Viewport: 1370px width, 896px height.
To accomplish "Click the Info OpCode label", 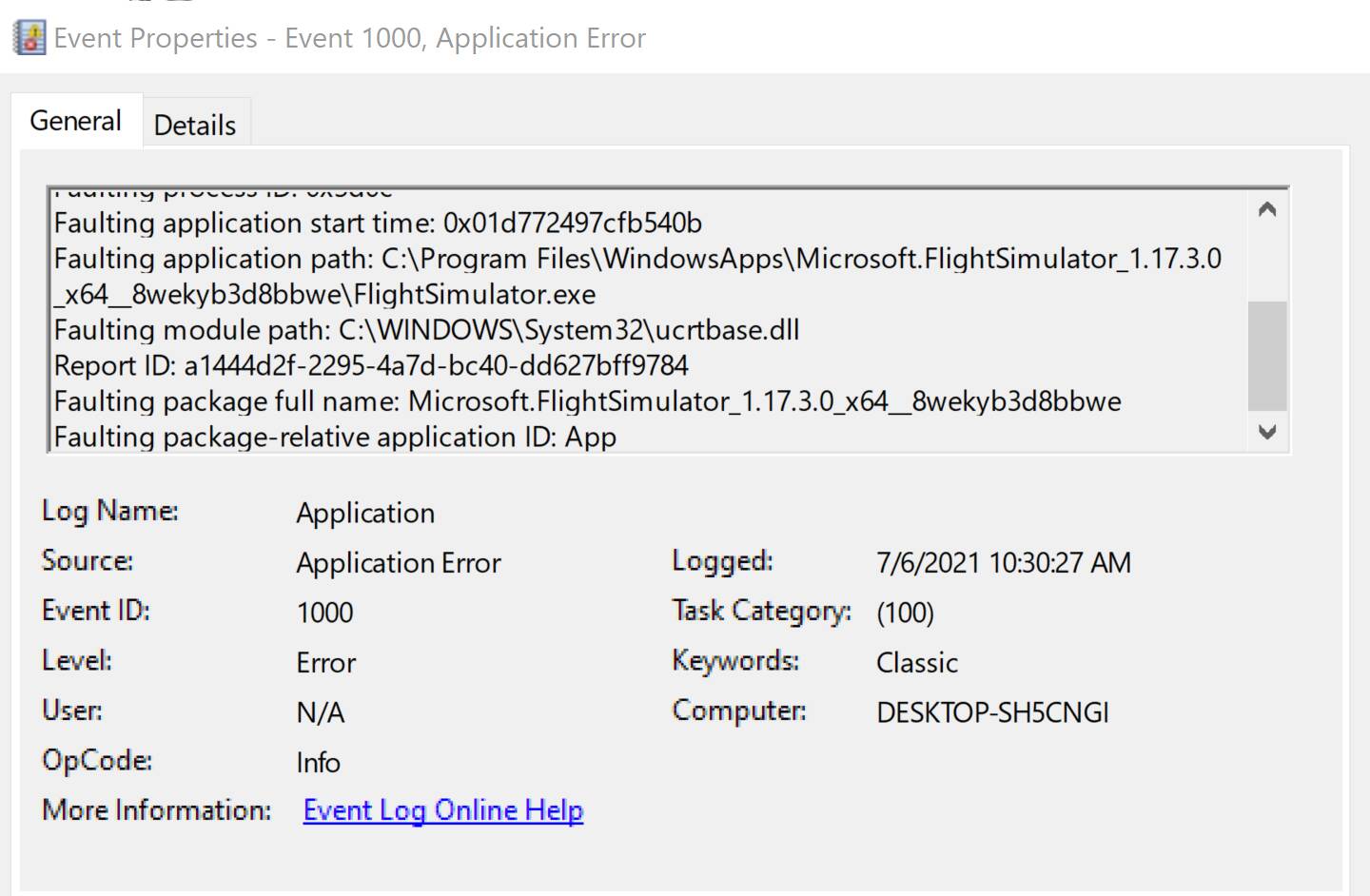I will [x=318, y=761].
